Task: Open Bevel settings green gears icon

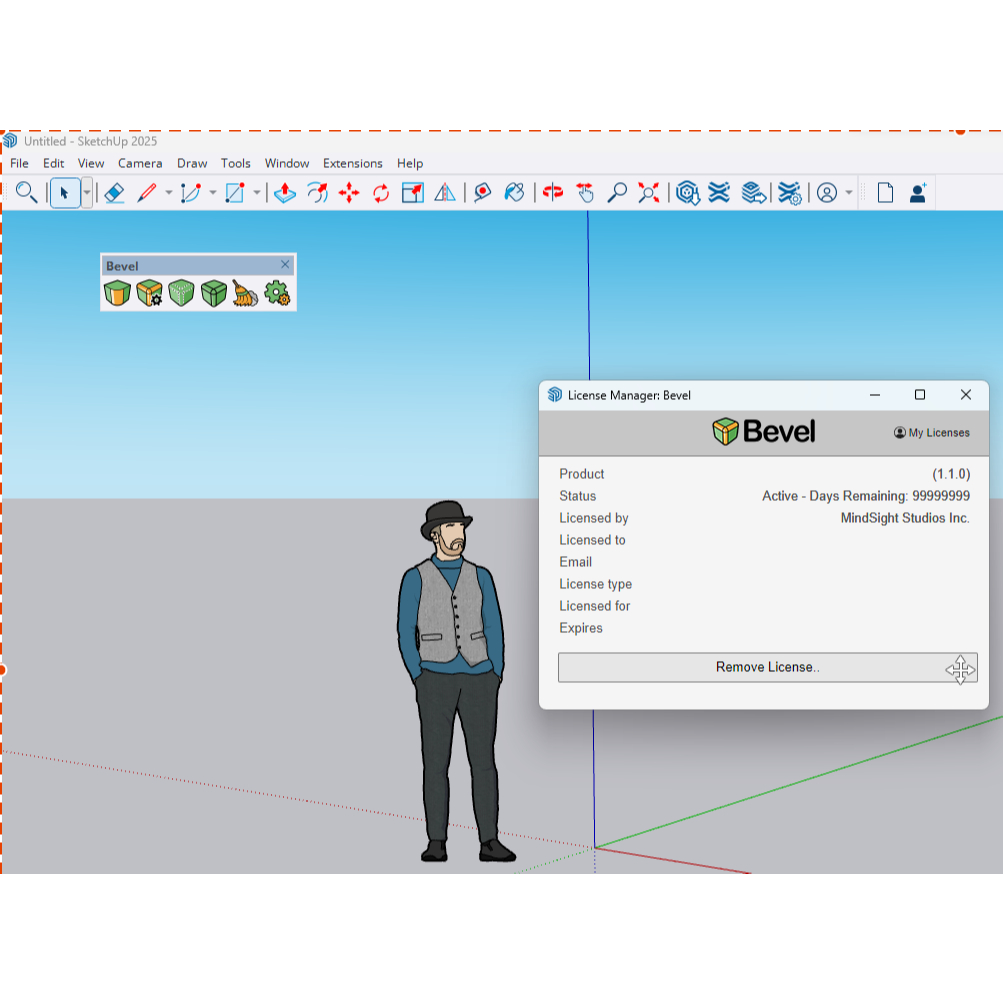Action: [277, 294]
